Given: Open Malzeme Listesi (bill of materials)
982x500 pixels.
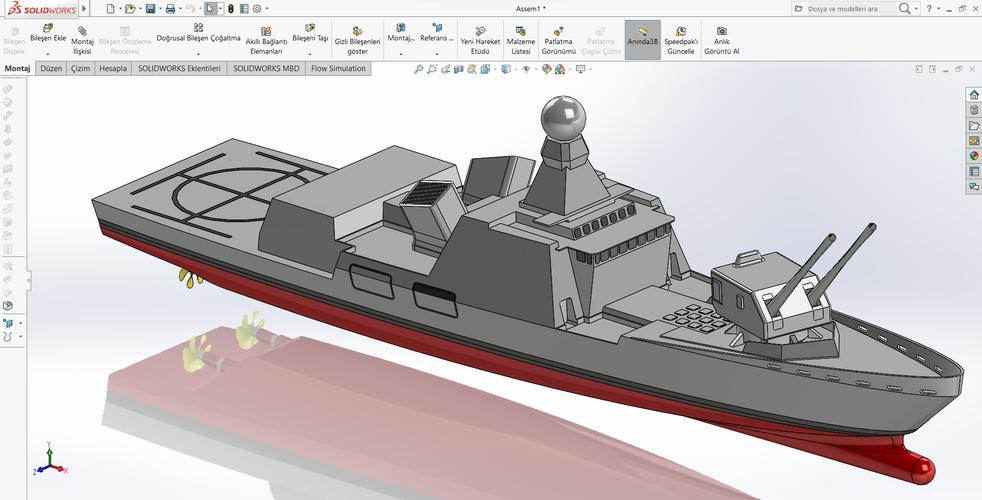Looking at the screenshot, I should click(x=520, y=32).
